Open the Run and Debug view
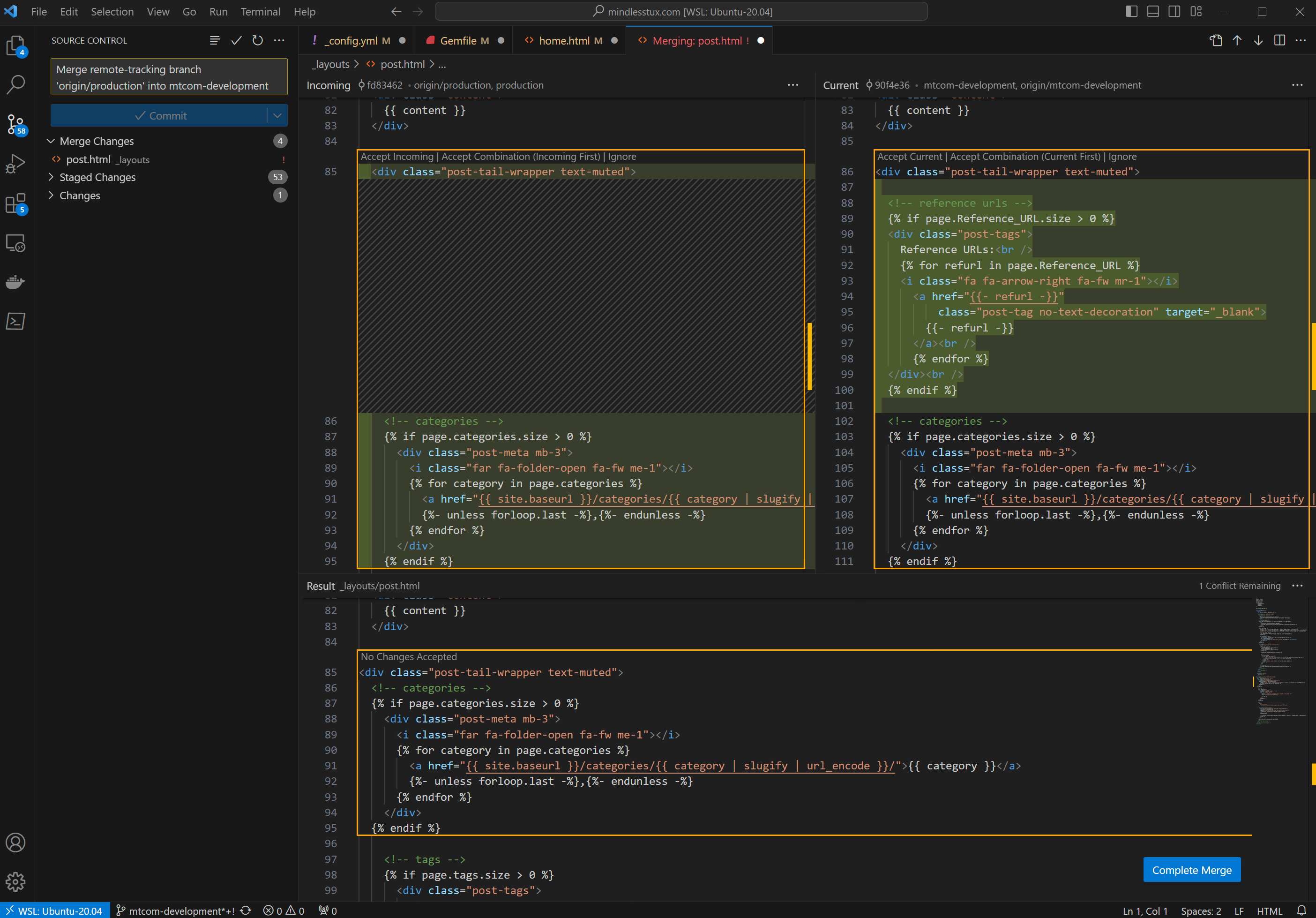The width and height of the screenshot is (1316, 918). point(15,163)
